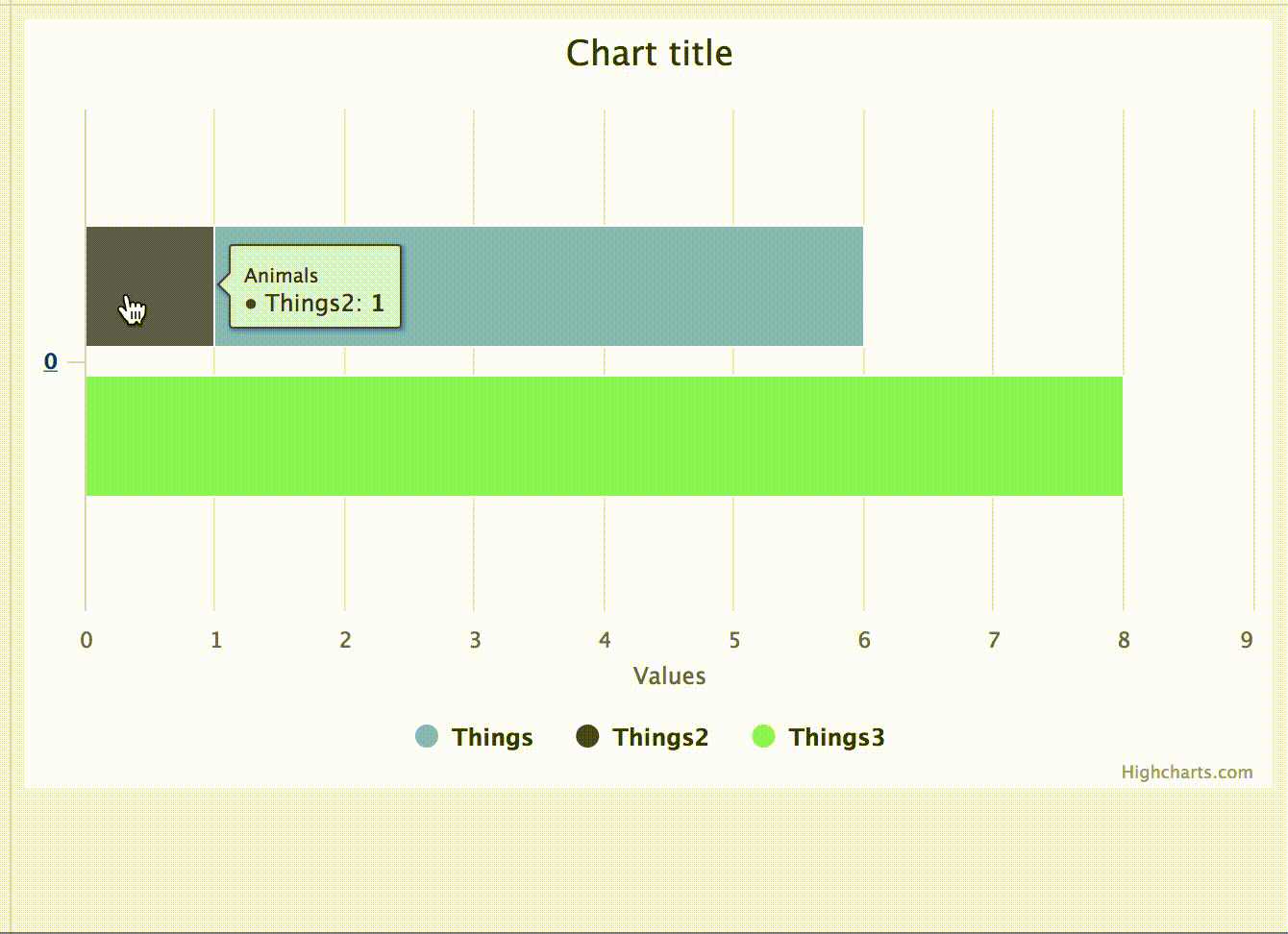The width and height of the screenshot is (1288, 934).
Task: Open the Highcharts.com credits link
Action: point(1186,772)
